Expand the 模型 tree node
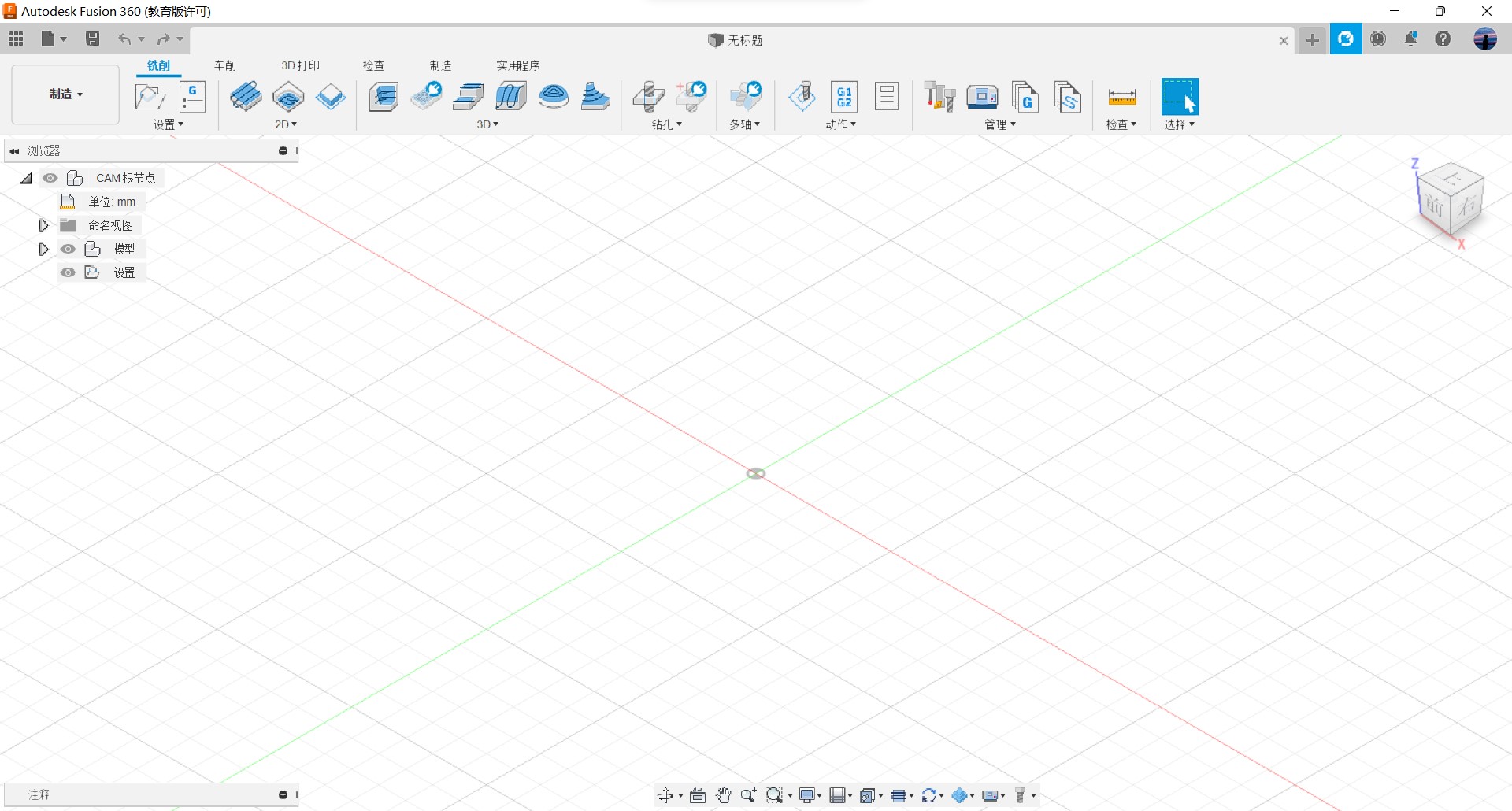The height and width of the screenshot is (811, 1512). [x=43, y=249]
